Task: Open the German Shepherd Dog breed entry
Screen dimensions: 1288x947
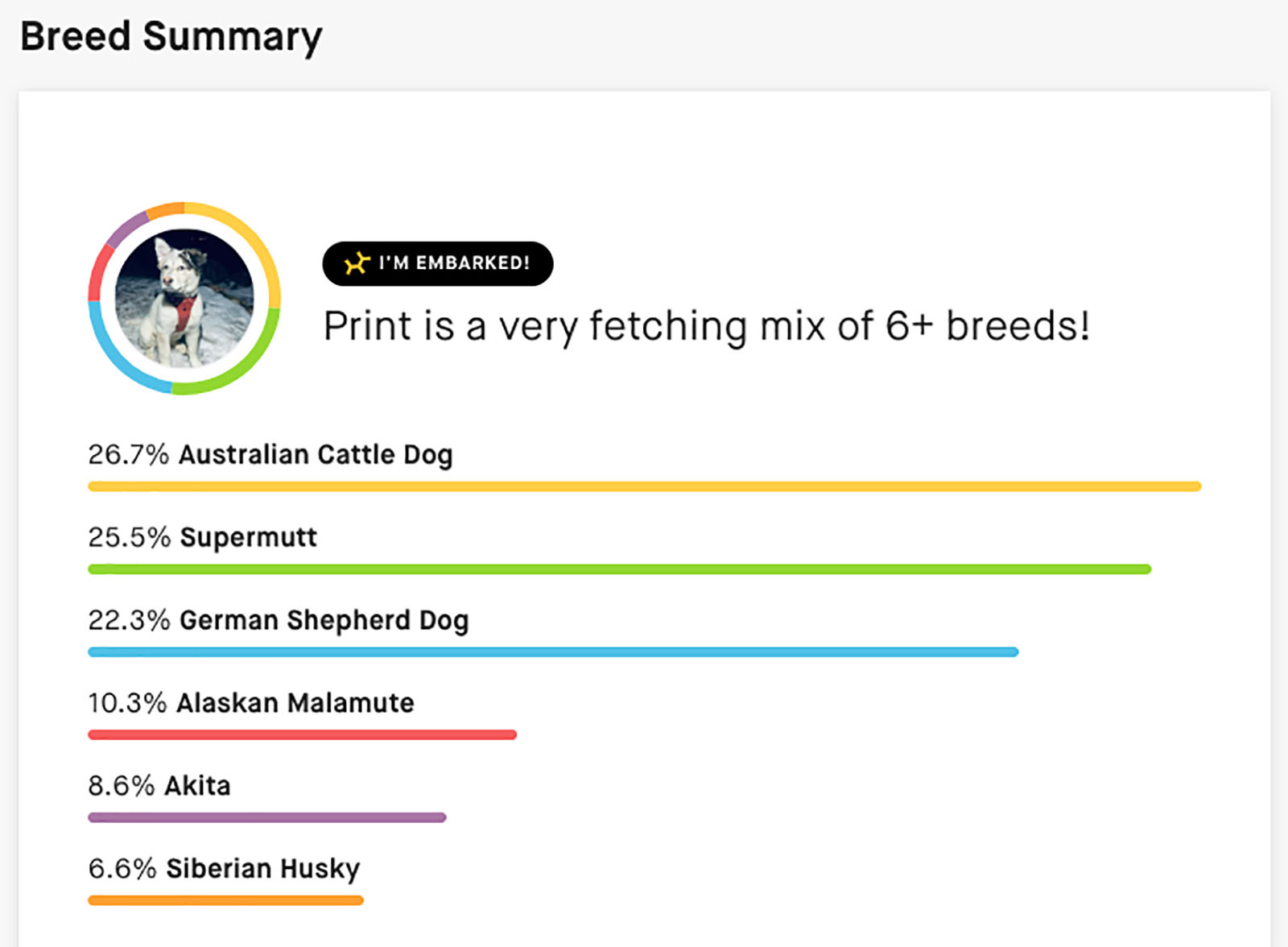Action: tap(324, 620)
